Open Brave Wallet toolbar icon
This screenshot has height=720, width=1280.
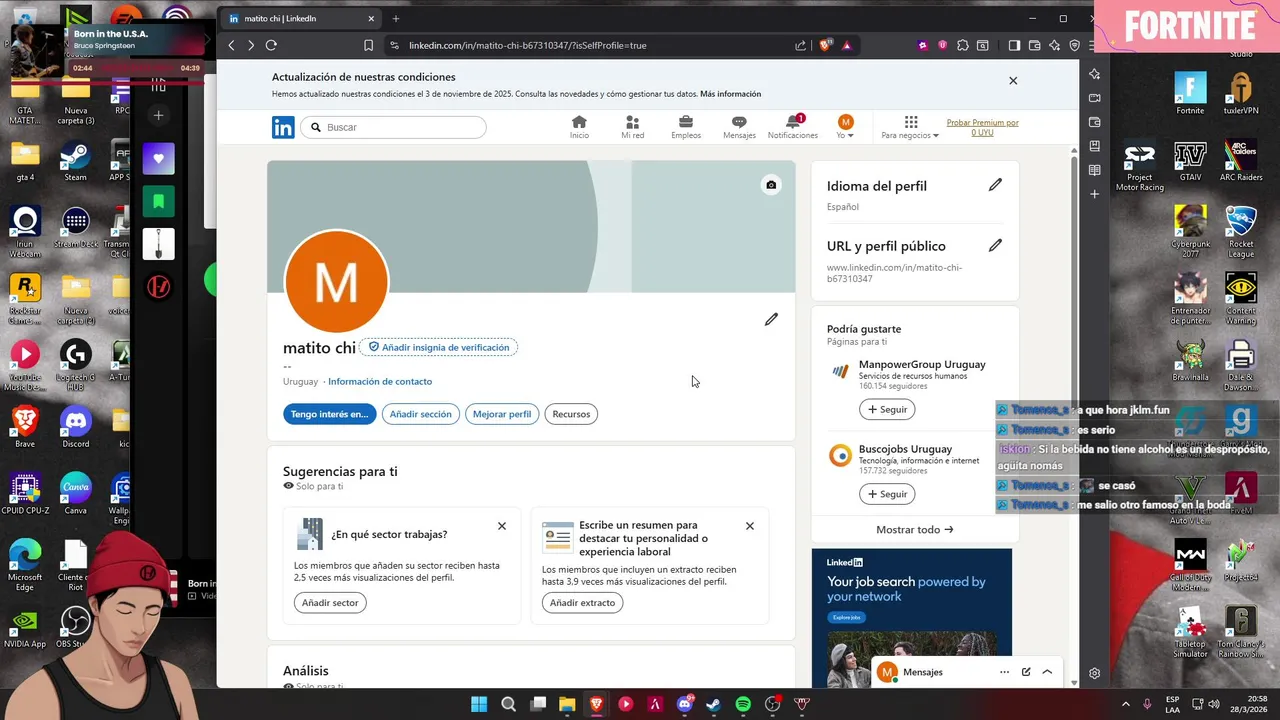pyautogui.click(x=1035, y=45)
